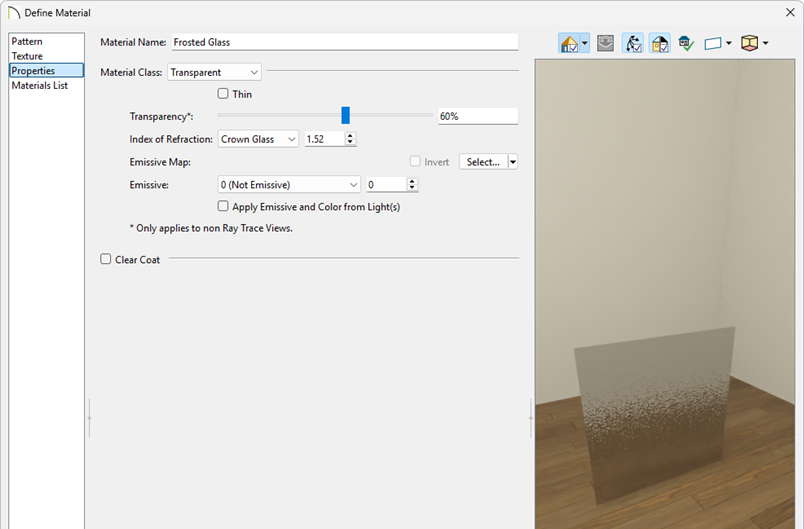Select the flat plane preview shape icon

coord(713,44)
